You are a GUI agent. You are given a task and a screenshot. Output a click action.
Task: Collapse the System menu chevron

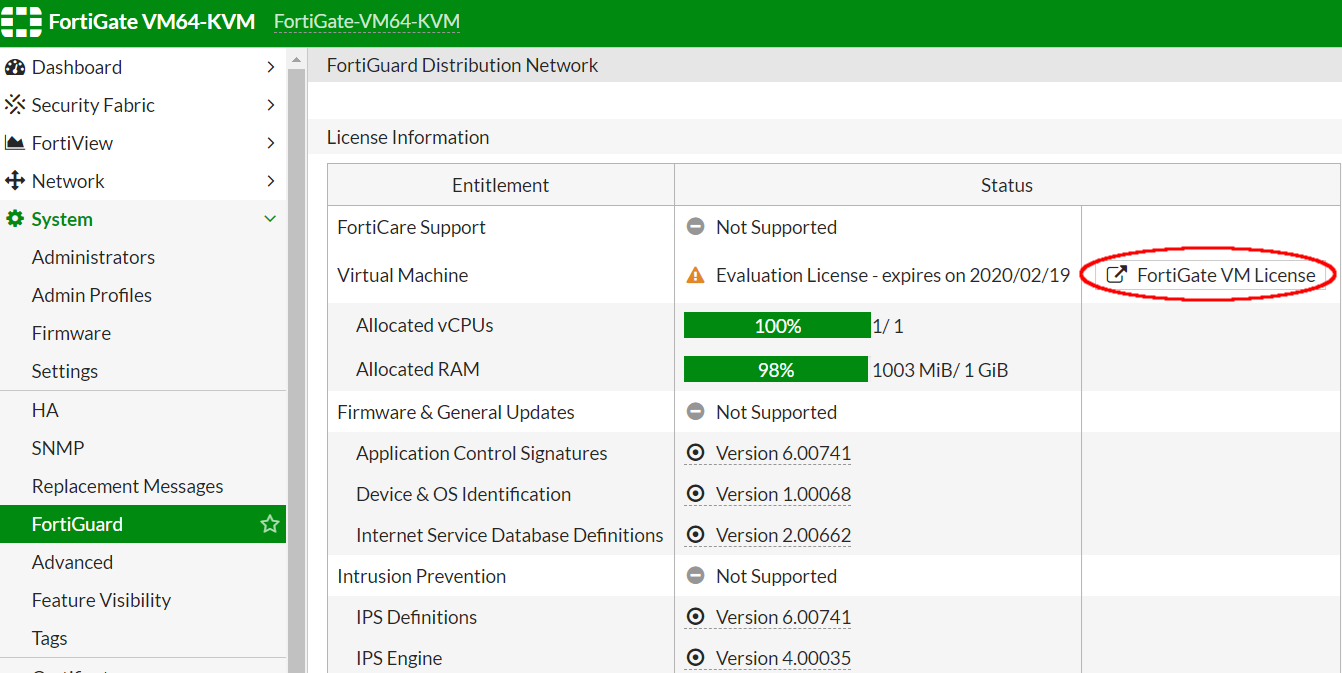coord(270,219)
